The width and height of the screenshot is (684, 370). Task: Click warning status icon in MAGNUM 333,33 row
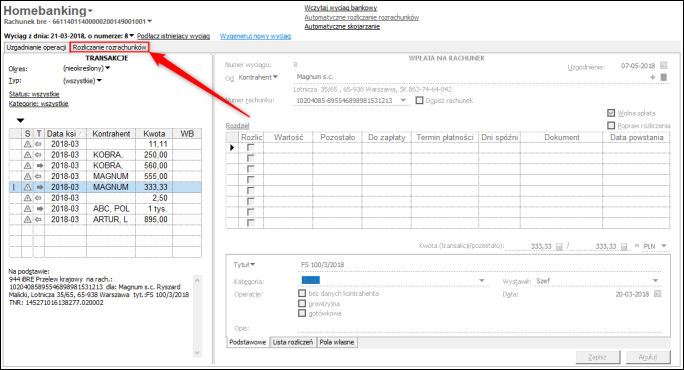(x=27, y=187)
